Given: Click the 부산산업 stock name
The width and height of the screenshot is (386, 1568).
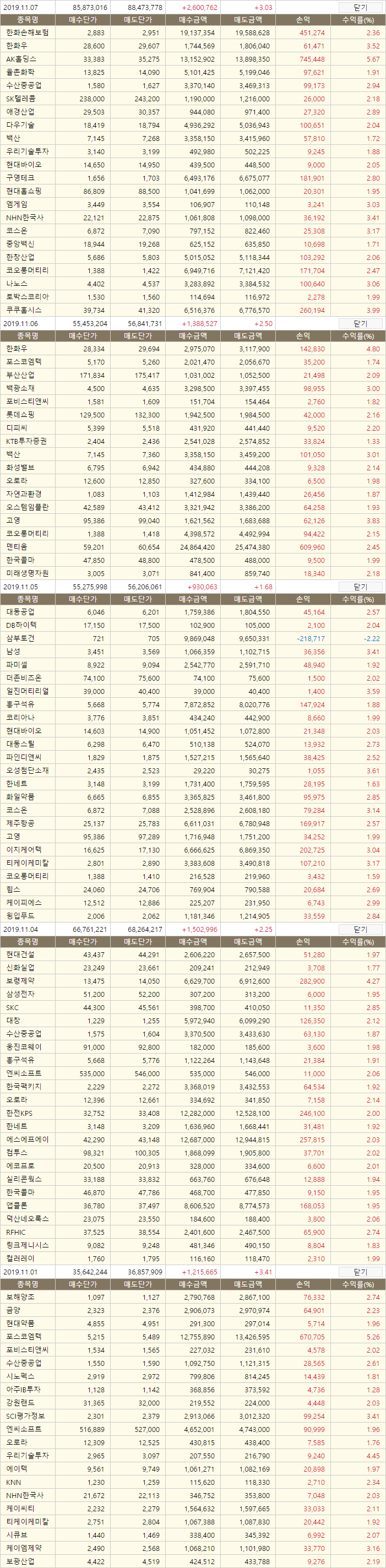Looking at the screenshot, I should coord(20,375).
